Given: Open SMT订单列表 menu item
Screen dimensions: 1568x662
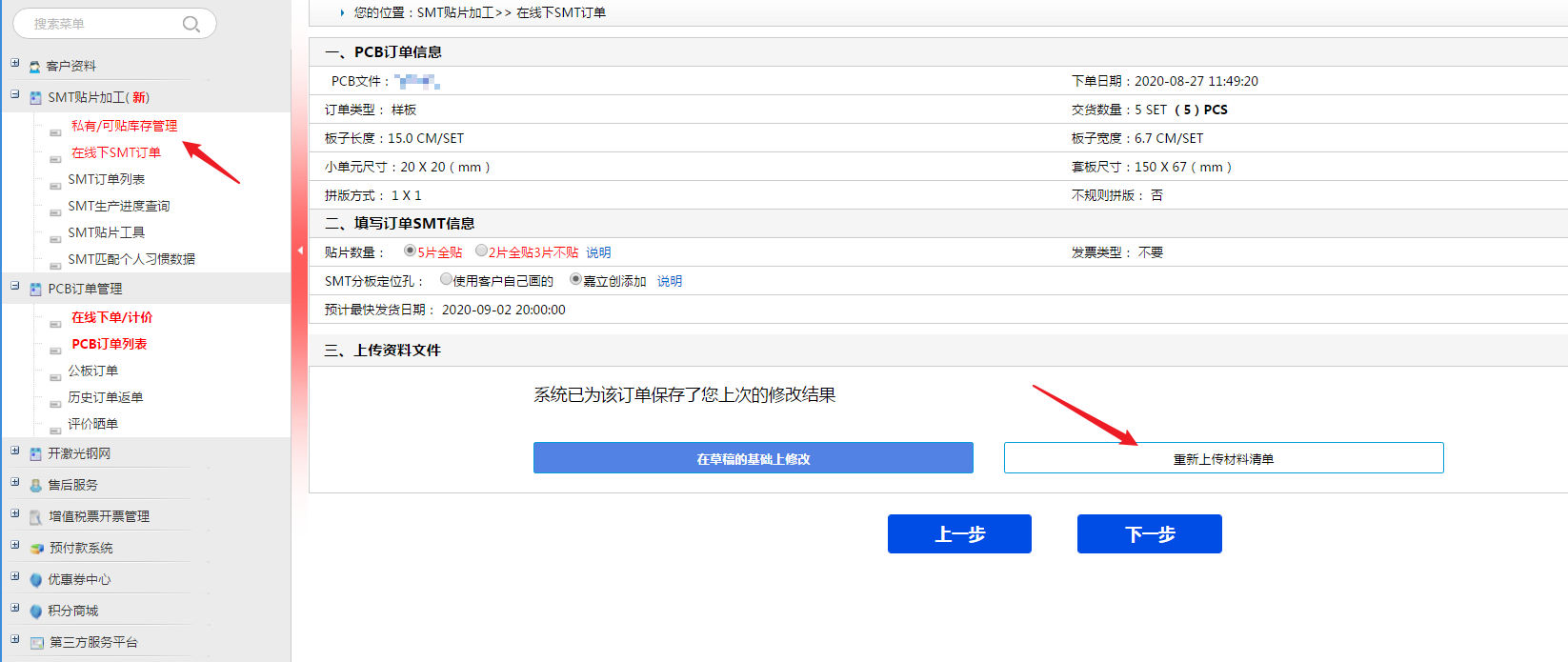Looking at the screenshot, I should pyautogui.click(x=106, y=179).
